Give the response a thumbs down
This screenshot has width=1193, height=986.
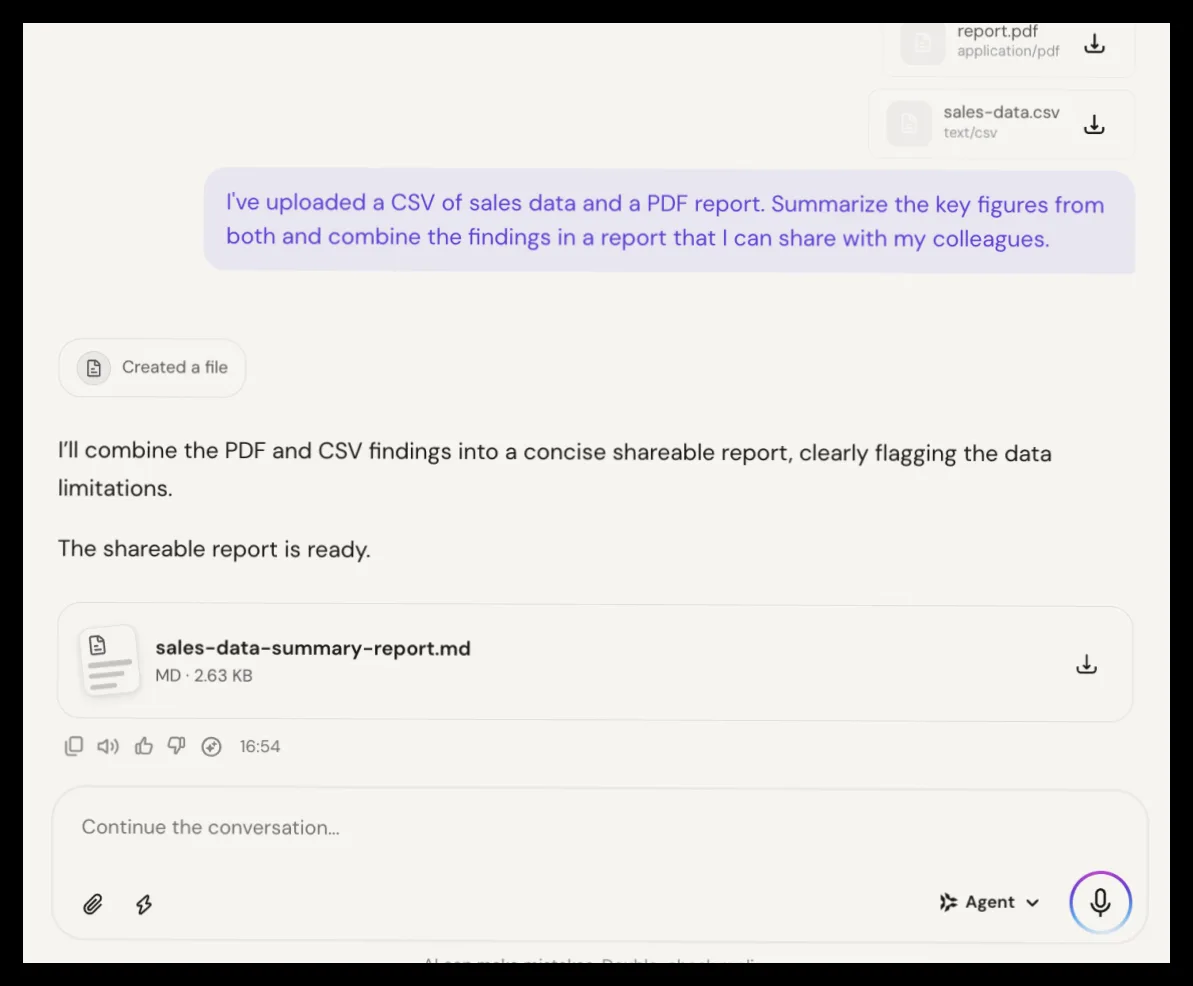click(x=177, y=746)
